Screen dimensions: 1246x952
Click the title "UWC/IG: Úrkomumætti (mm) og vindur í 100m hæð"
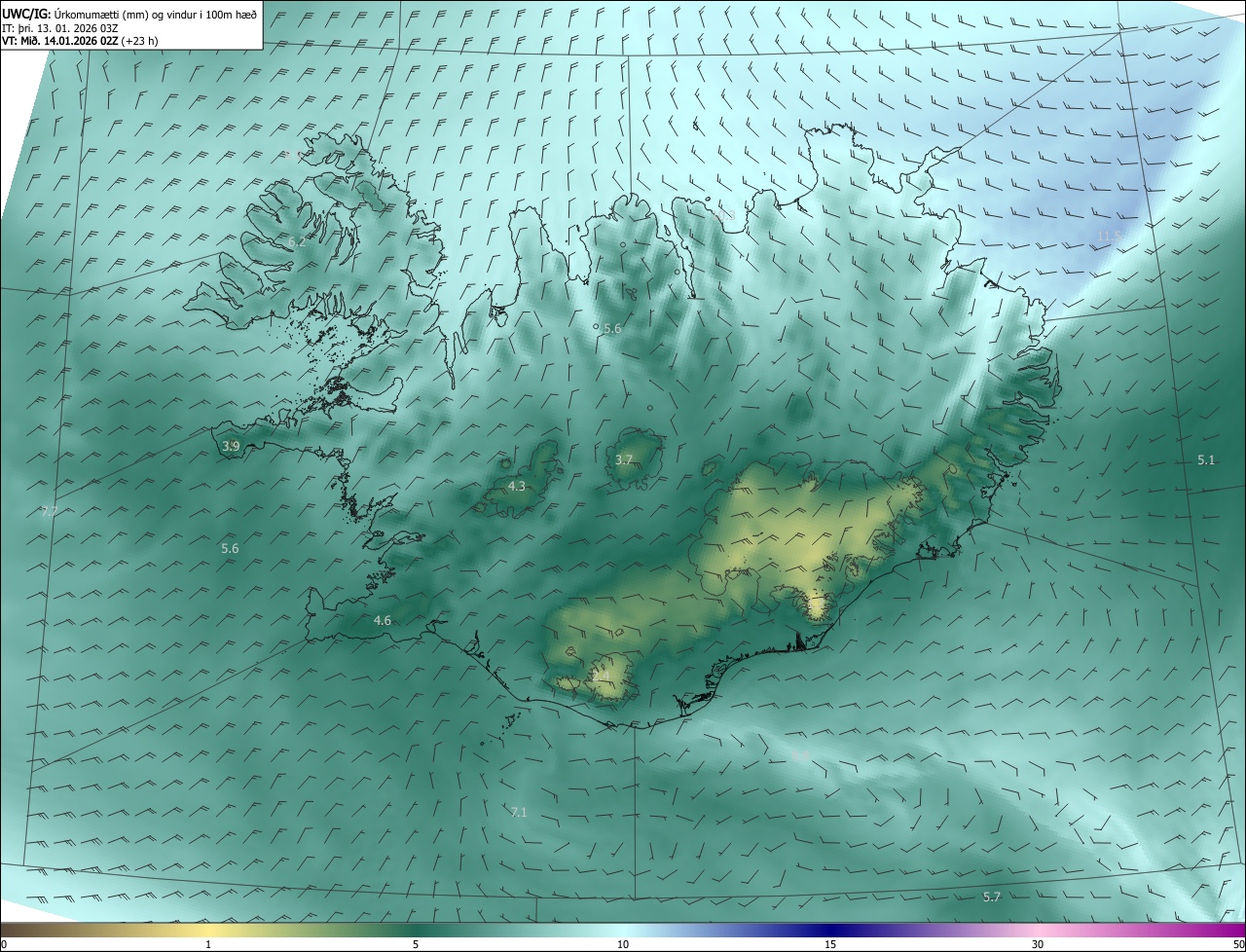click(x=129, y=14)
